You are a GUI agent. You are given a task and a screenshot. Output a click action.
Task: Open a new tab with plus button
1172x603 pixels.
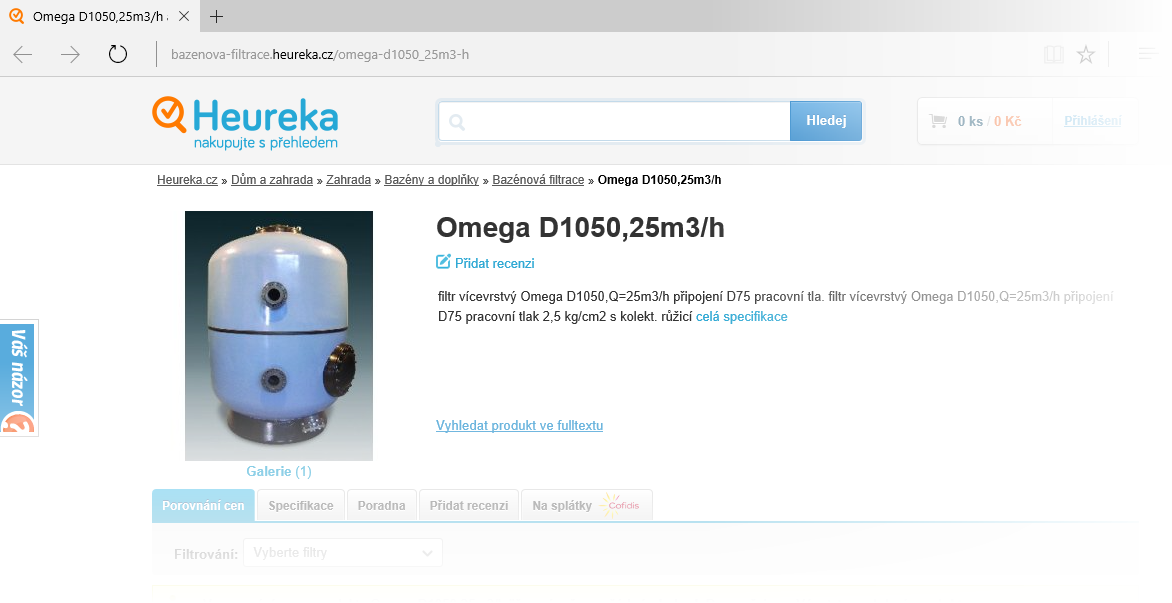click(216, 16)
